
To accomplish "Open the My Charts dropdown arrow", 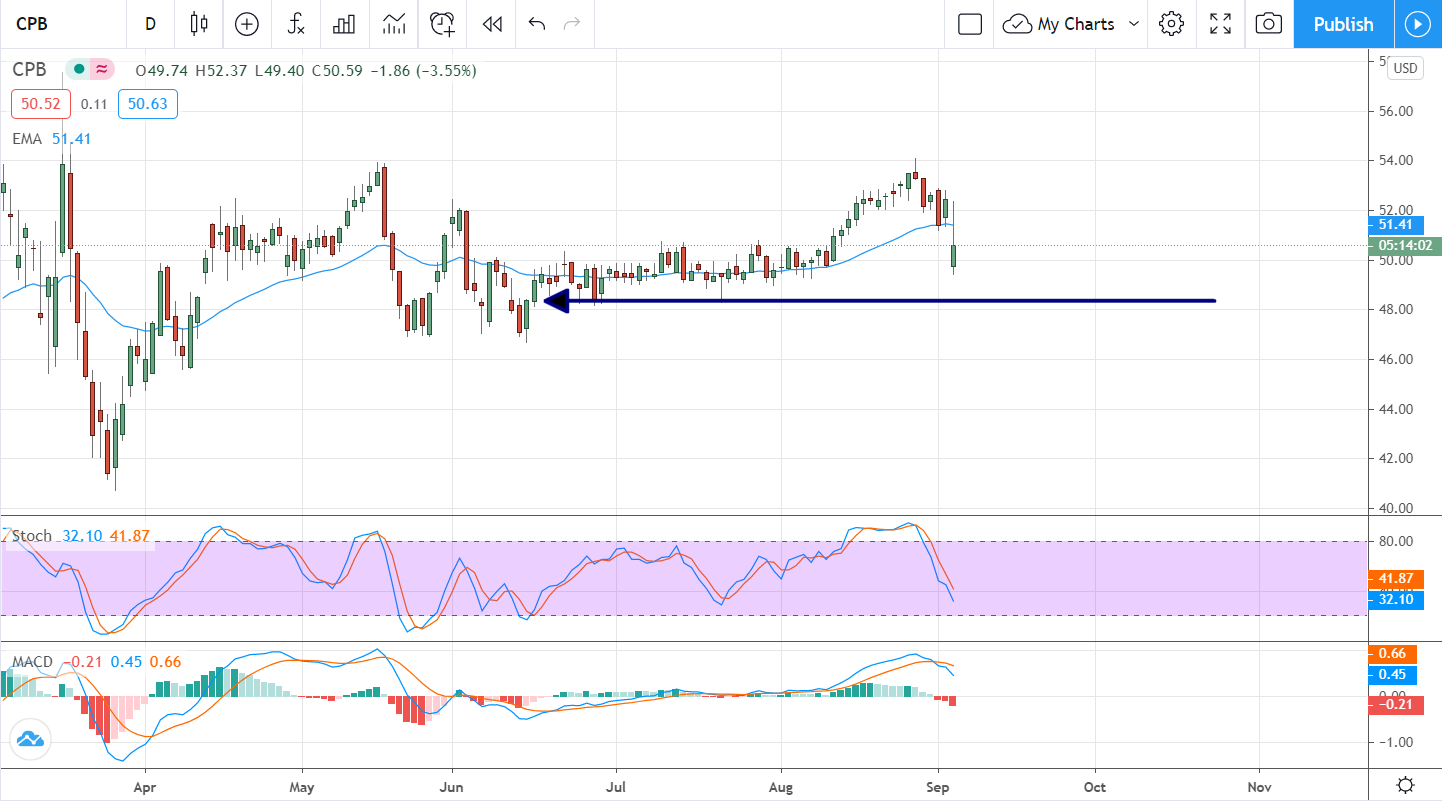I will 1134,24.
